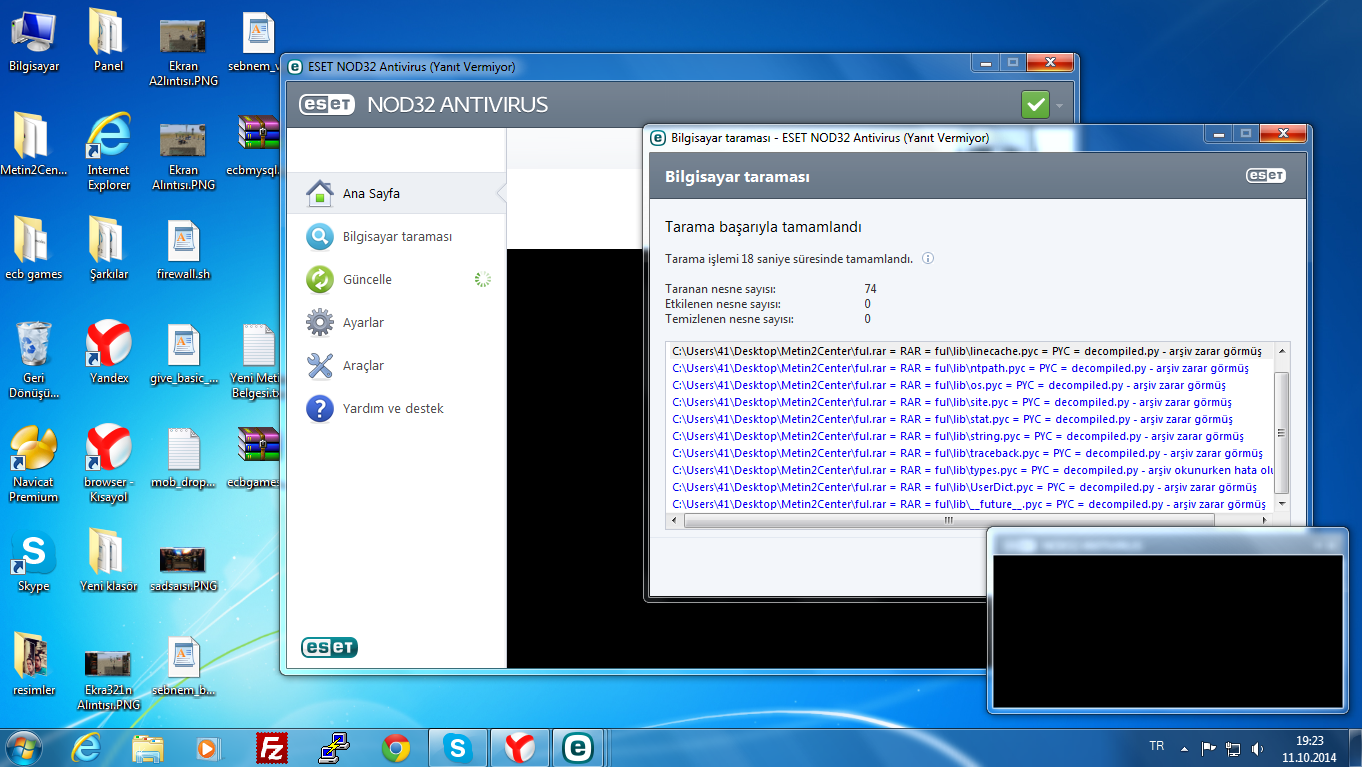
Task: Select the stat.pyc scan log row
Action: [x=970, y=419]
